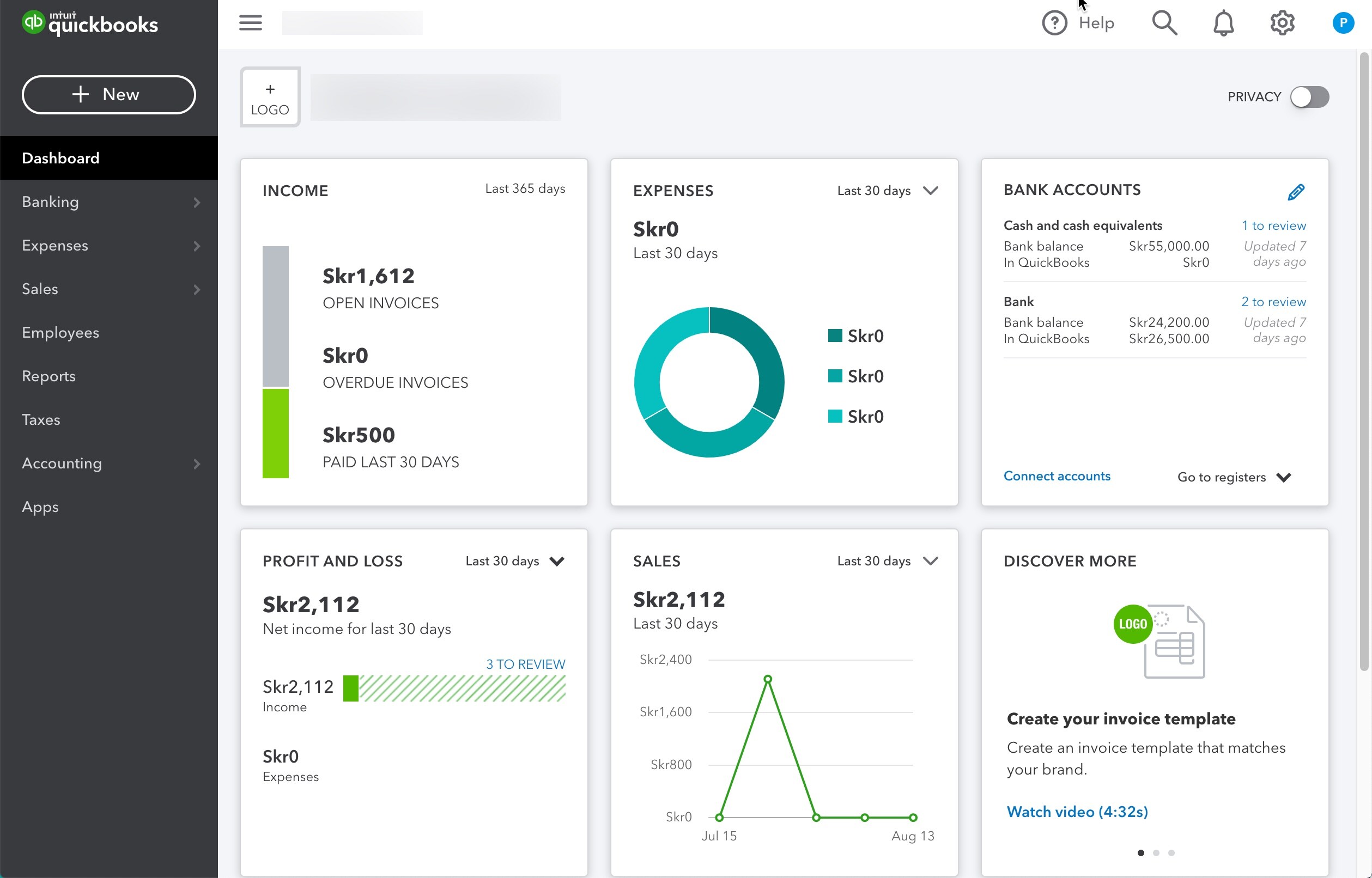This screenshot has height=878, width=1372.
Task: Open Reports in the sidebar
Action: pos(109,376)
